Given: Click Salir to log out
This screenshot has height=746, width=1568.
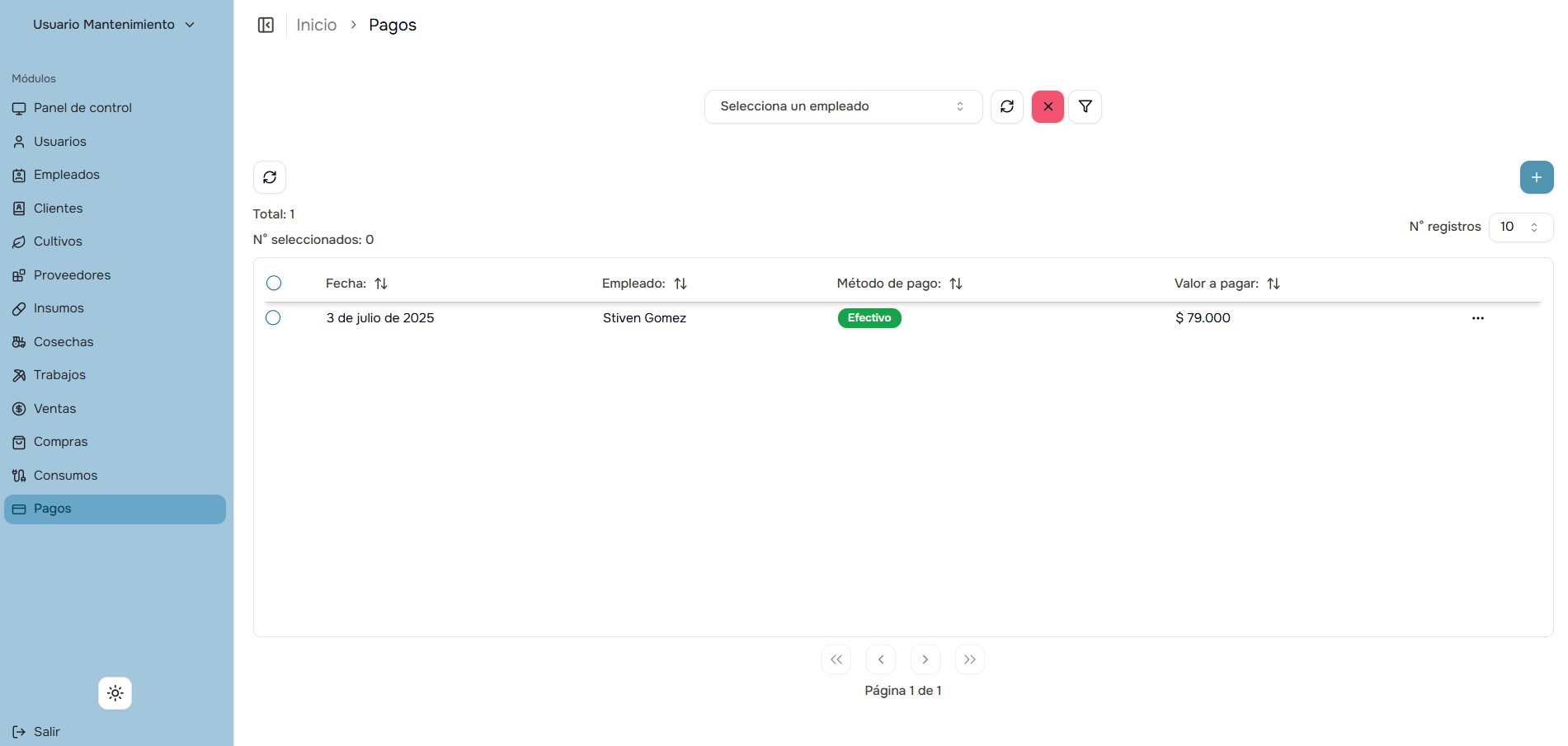Looking at the screenshot, I should (46, 732).
